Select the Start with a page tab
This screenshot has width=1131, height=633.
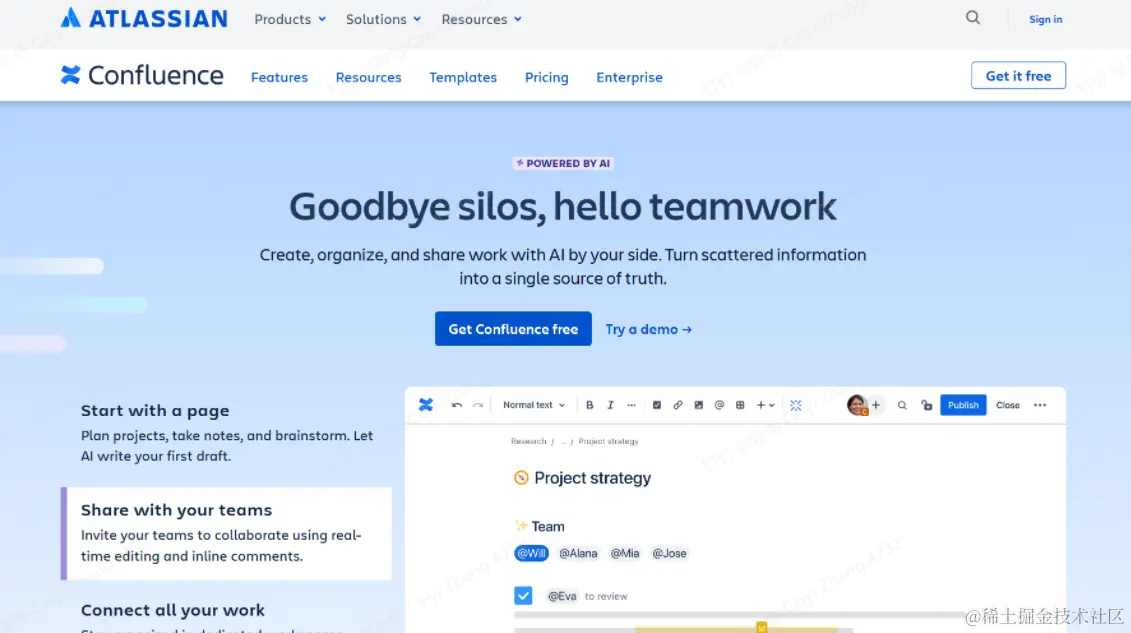(226, 432)
